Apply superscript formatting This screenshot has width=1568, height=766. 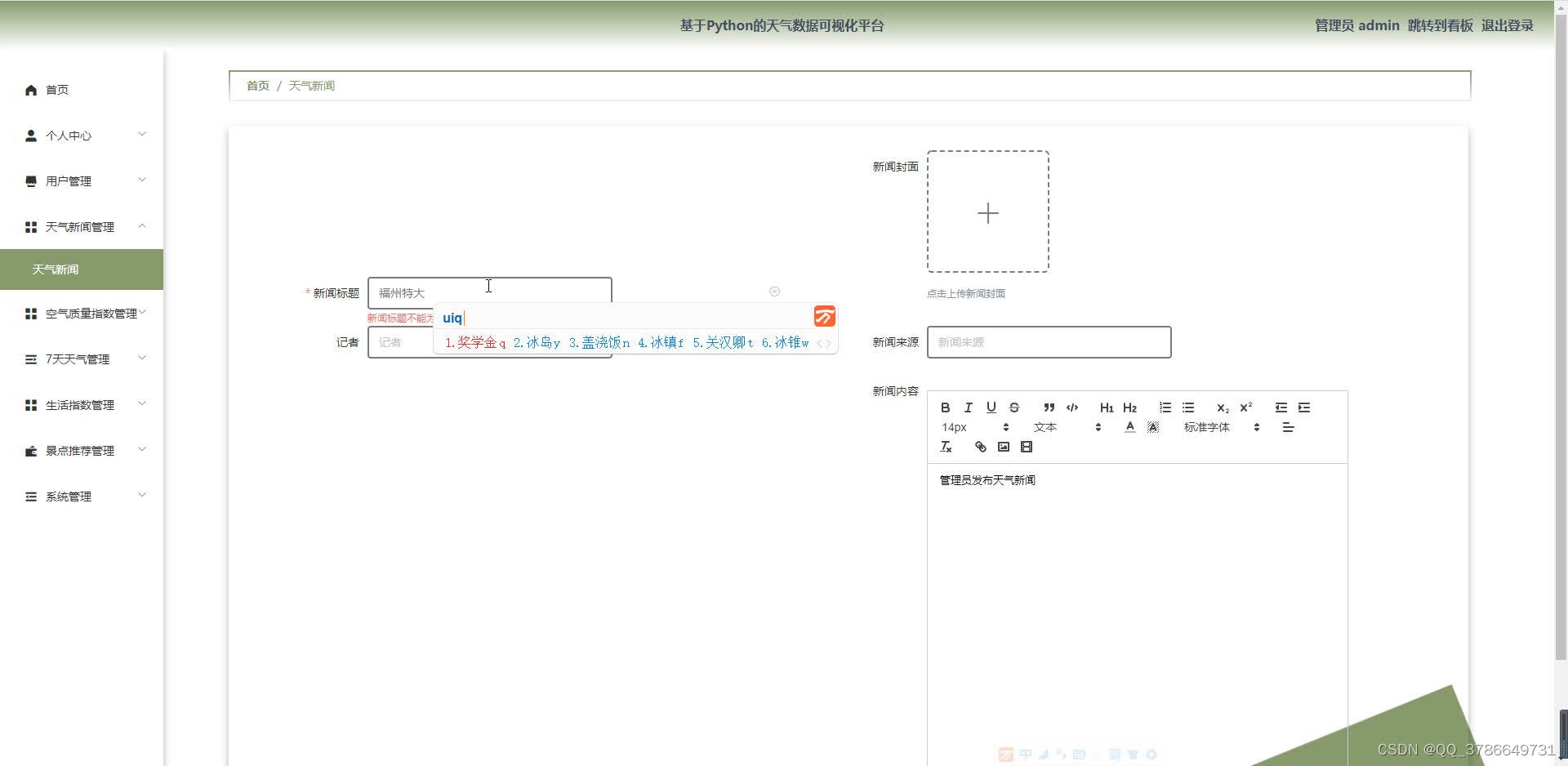1245,407
